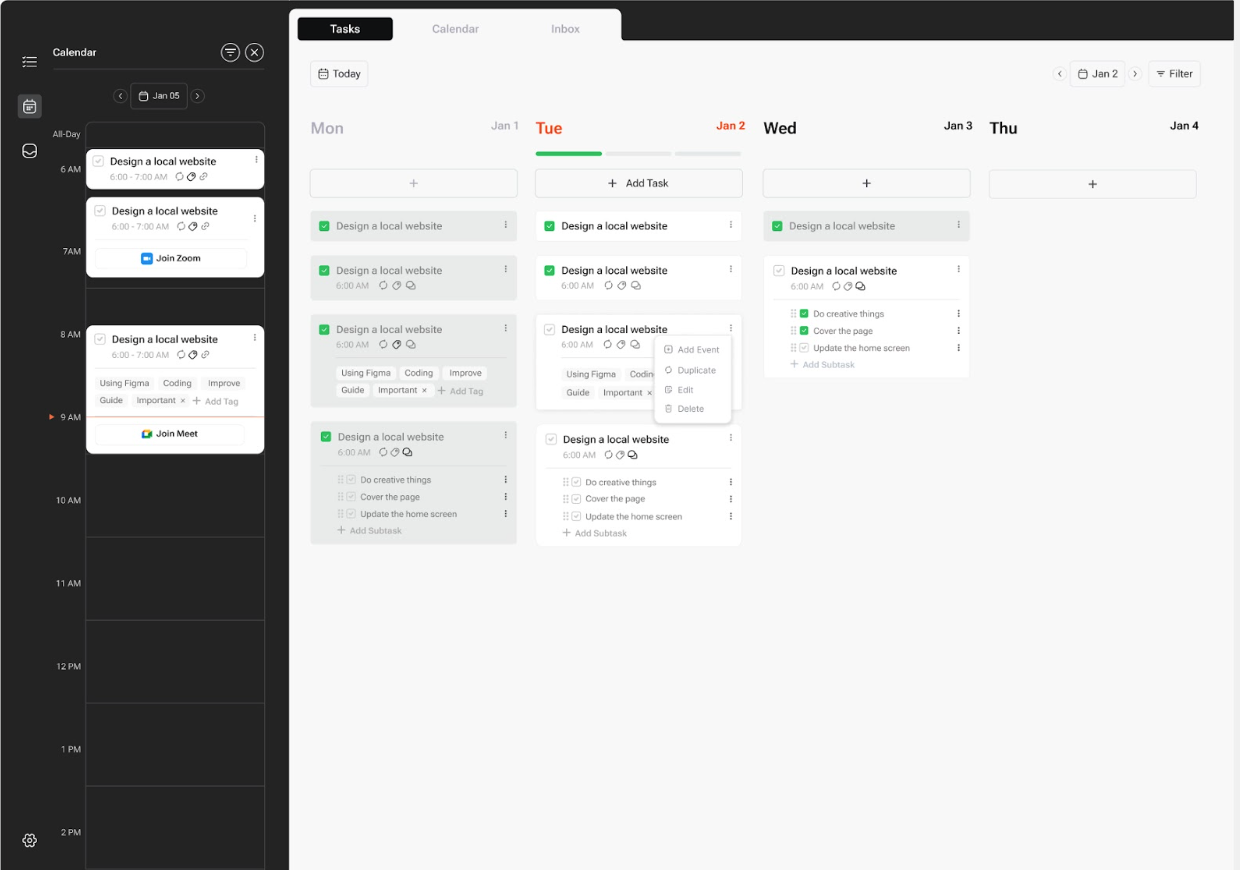Click the plus button under Thursday
This screenshot has height=870, width=1240.
[x=1093, y=184]
